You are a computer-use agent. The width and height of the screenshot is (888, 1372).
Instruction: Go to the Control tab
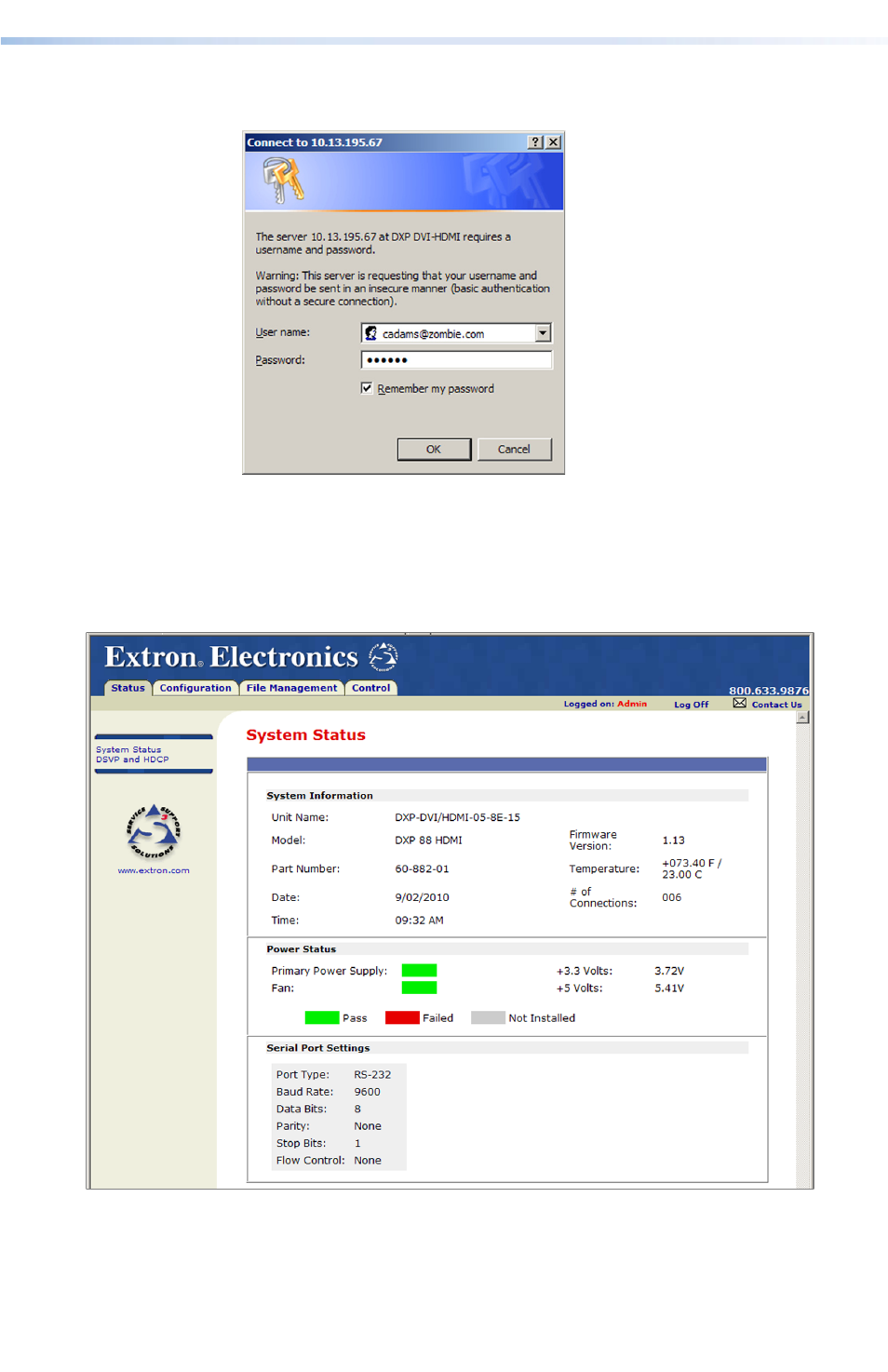click(x=370, y=688)
